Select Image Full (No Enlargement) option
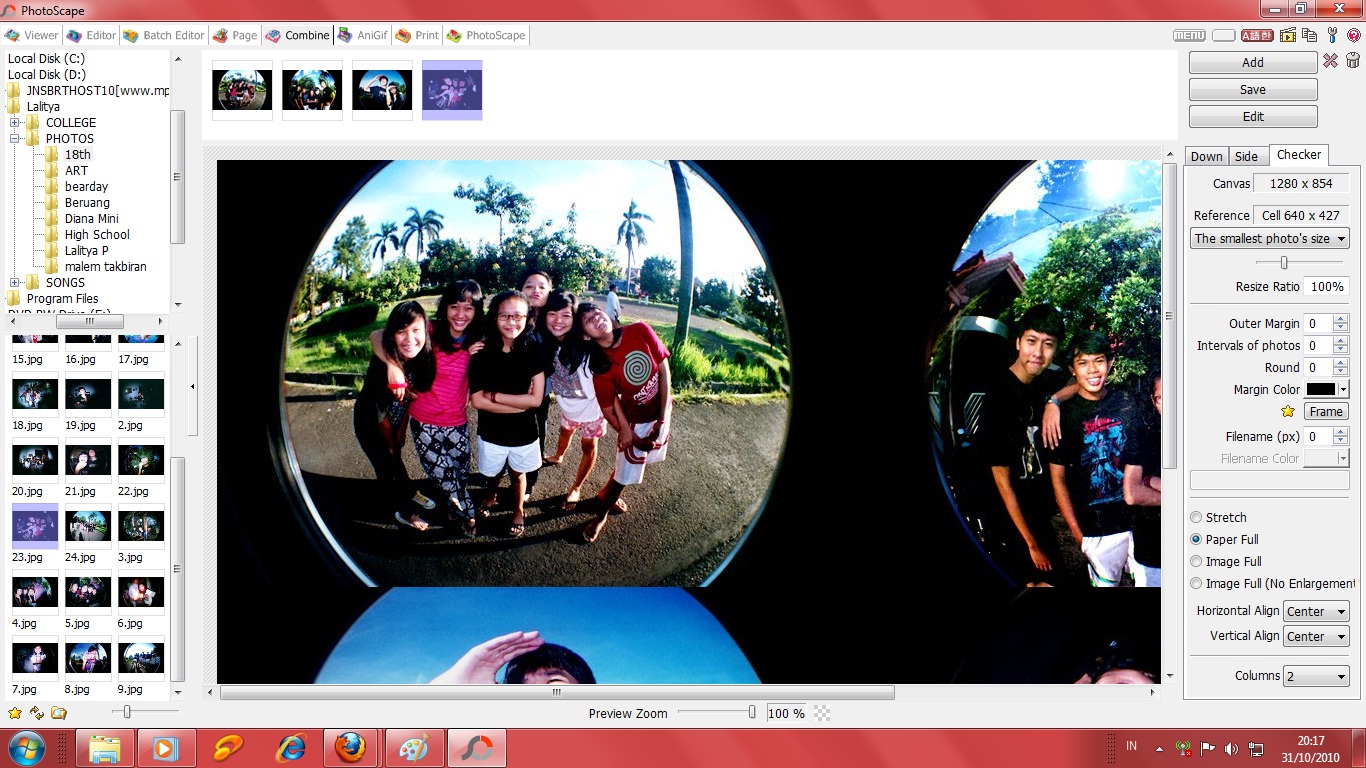 1196,583
